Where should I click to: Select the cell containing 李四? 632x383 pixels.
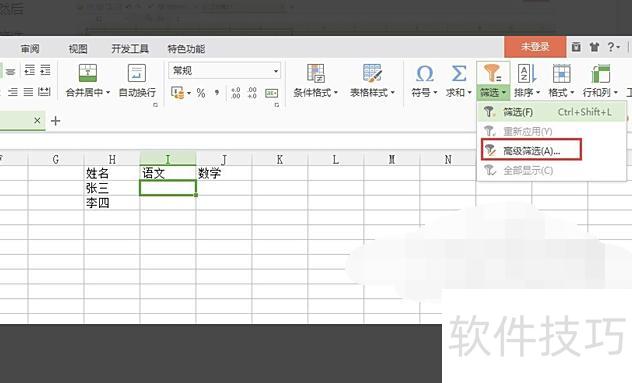pyautogui.click(x=112, y=203)
